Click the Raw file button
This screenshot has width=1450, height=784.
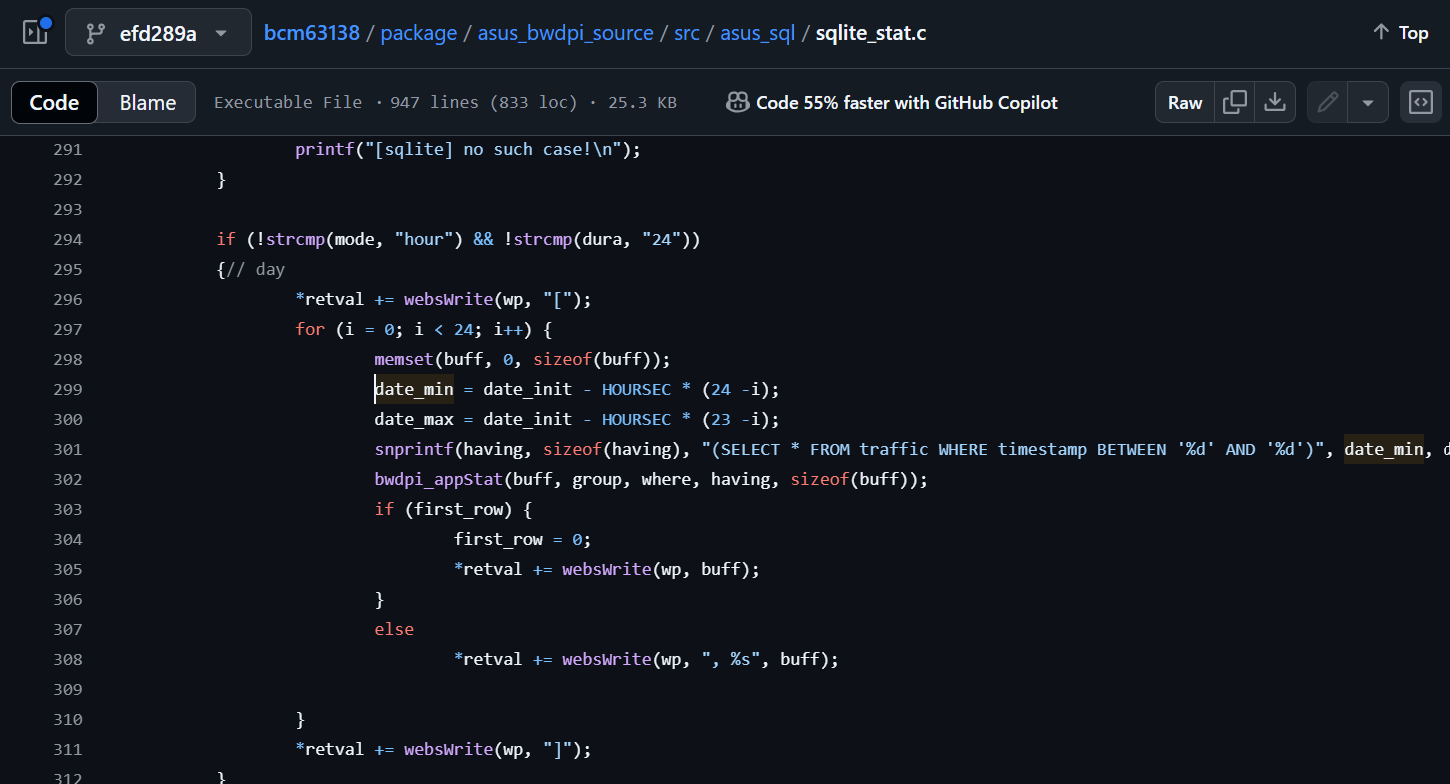coord(1185,103)
